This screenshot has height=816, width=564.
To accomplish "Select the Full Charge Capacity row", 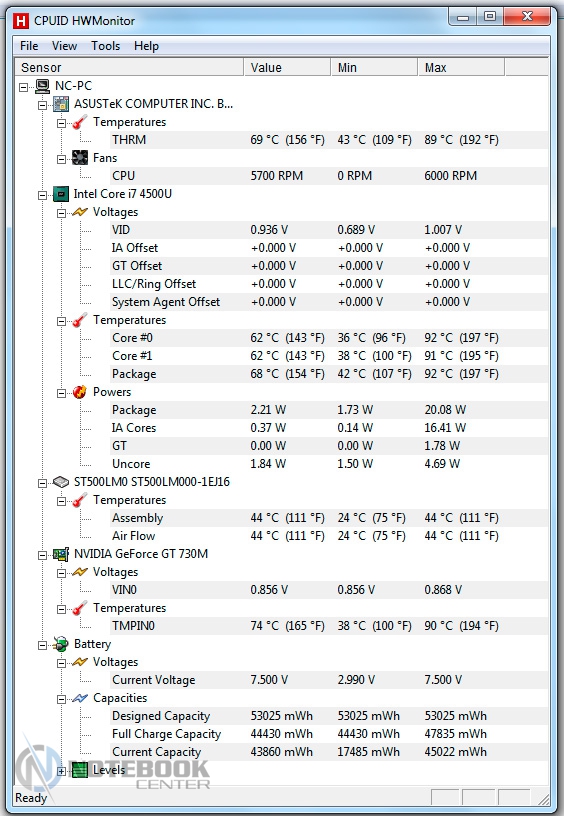I will [x=329, y=734].
